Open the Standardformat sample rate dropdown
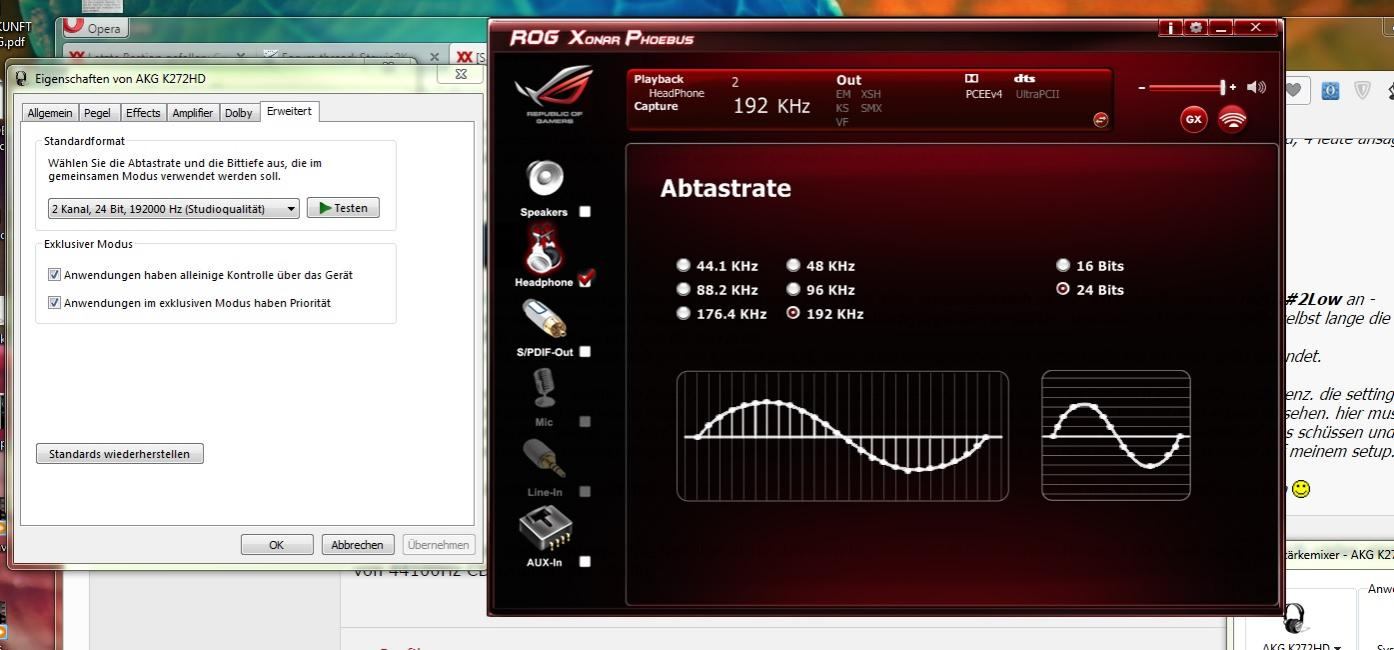Image resolution: width=1394 pixels, height=650 pixels. pos(174,208)
